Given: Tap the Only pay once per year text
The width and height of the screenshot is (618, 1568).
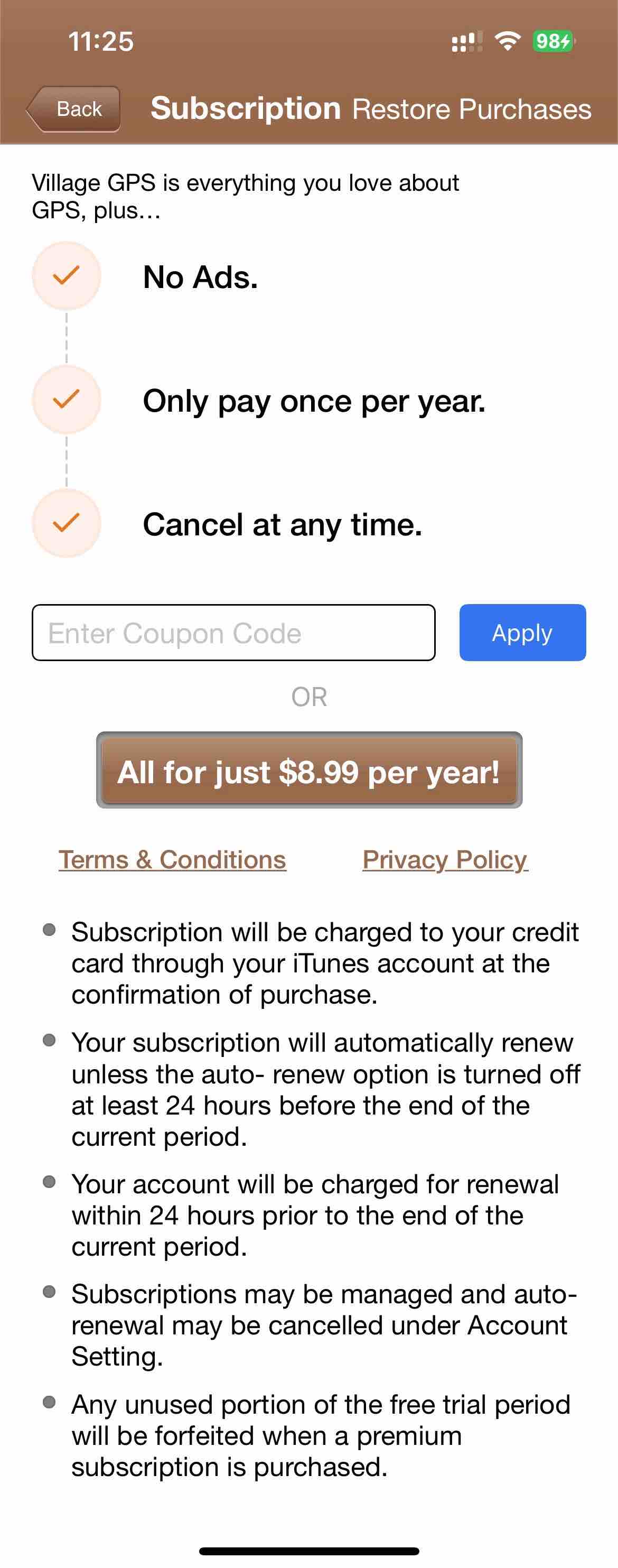Looking at the screenshot, I should [x=314, y=402].
